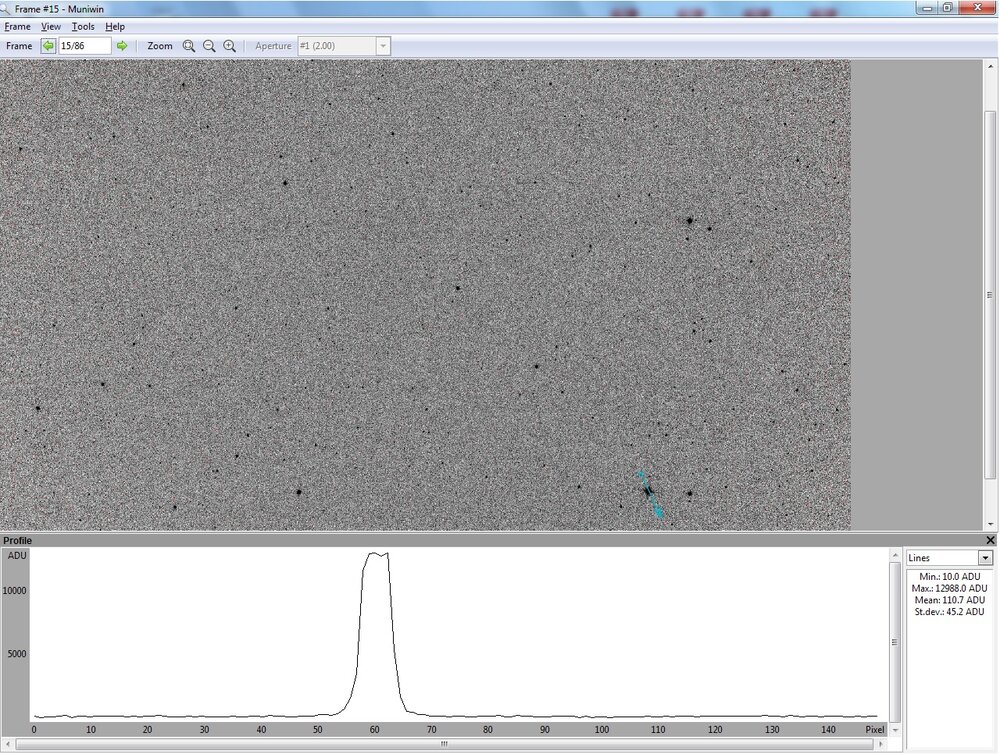Click the profile vertical scrollbar thumb
The width and height of the screenshot is (1000, 754).
coord(895,640)
